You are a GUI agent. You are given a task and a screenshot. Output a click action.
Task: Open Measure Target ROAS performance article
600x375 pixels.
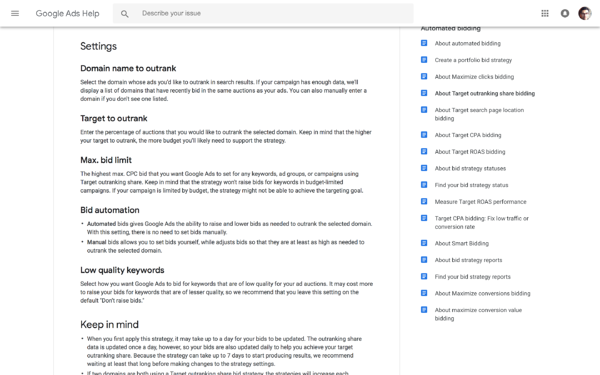pos(481,202)
